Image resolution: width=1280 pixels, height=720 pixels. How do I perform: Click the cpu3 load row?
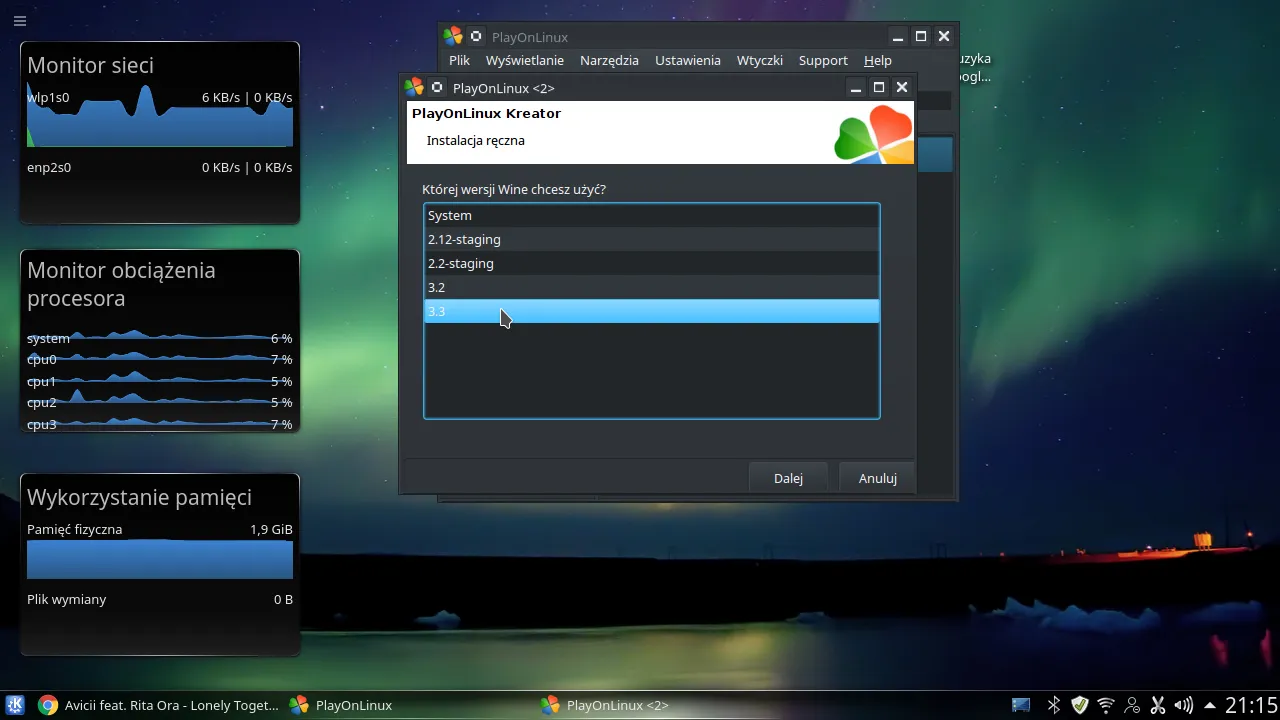pyautogui.click(x=160, y=424)
